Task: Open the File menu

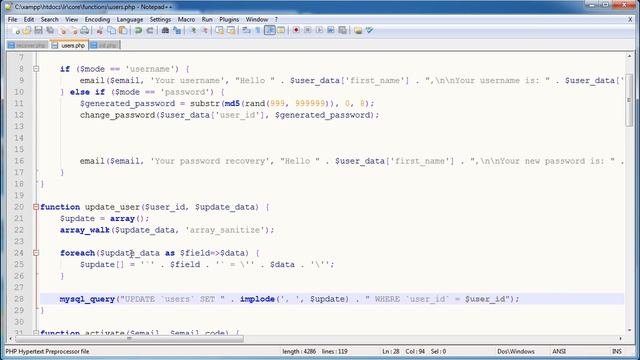Action: (13, 19)
